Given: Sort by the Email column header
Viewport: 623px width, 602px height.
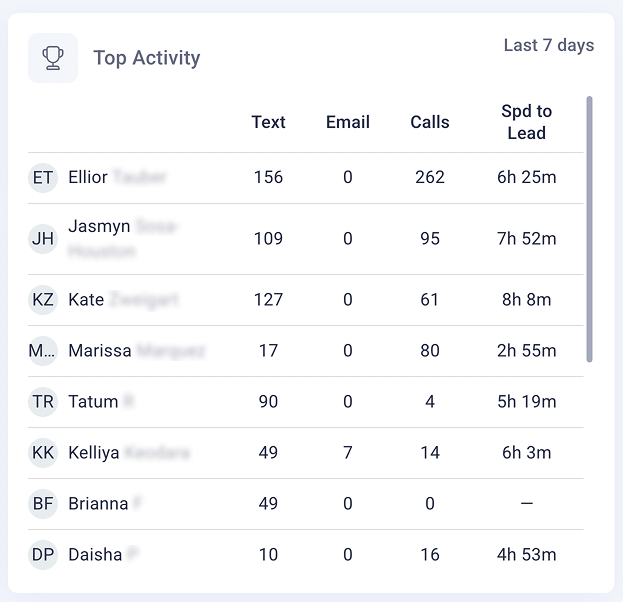Looking at the screenshot, I should click(348, 122).
